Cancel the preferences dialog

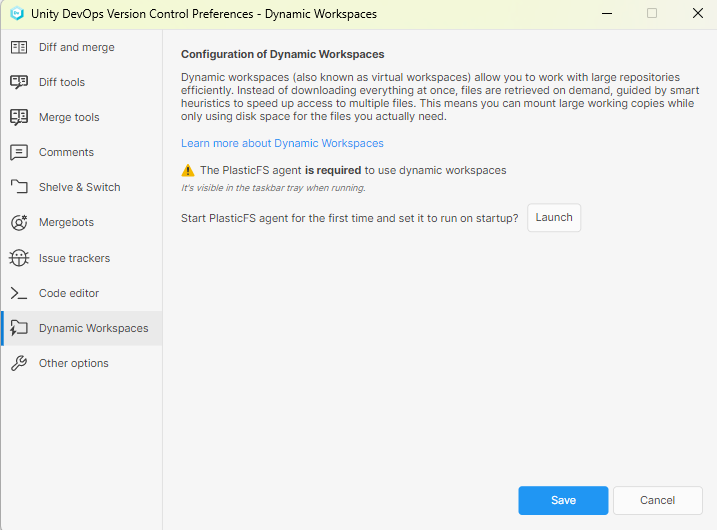click(x=657, y=500)
